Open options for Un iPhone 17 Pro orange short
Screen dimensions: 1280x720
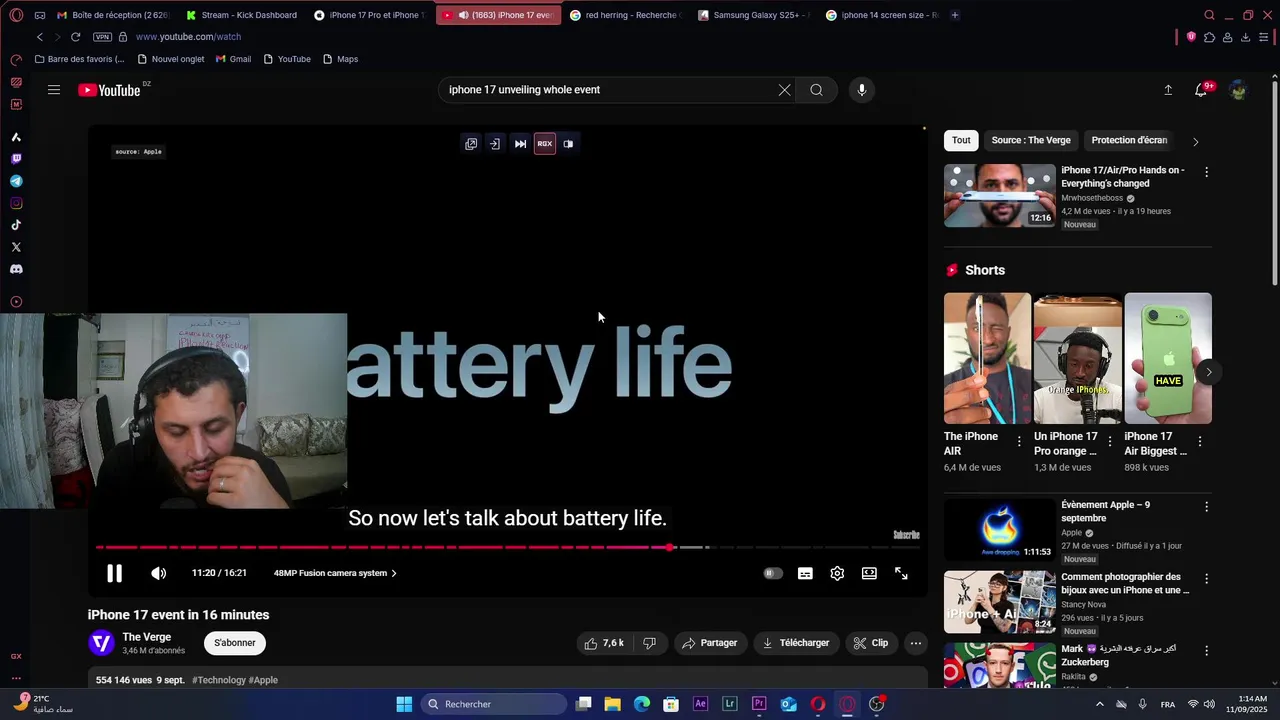point(1109,441)
